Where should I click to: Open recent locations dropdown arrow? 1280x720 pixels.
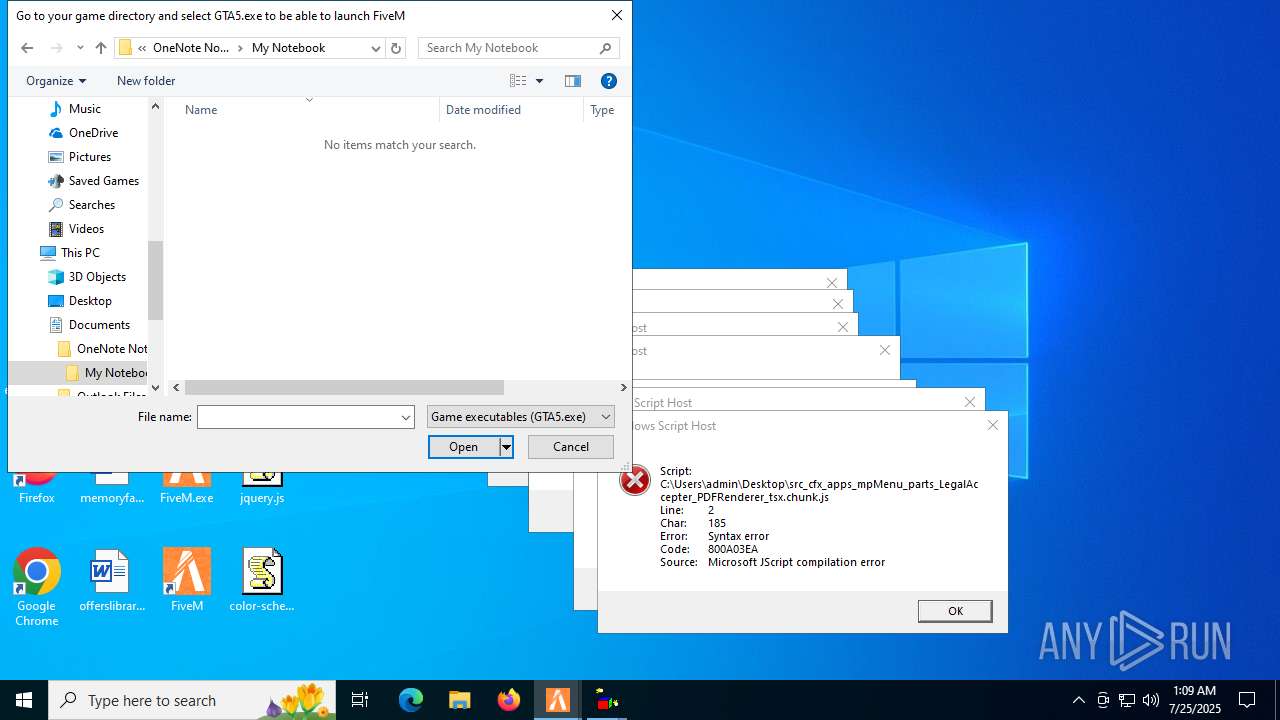tap(80, 48)
